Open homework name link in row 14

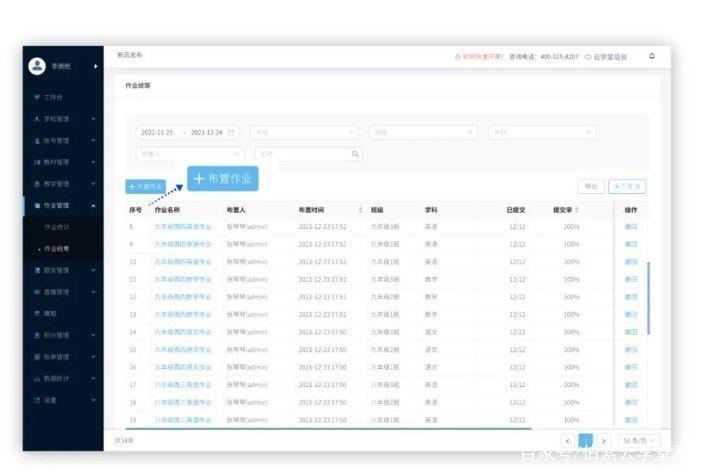pyautogui.click(x=183, y=332)
